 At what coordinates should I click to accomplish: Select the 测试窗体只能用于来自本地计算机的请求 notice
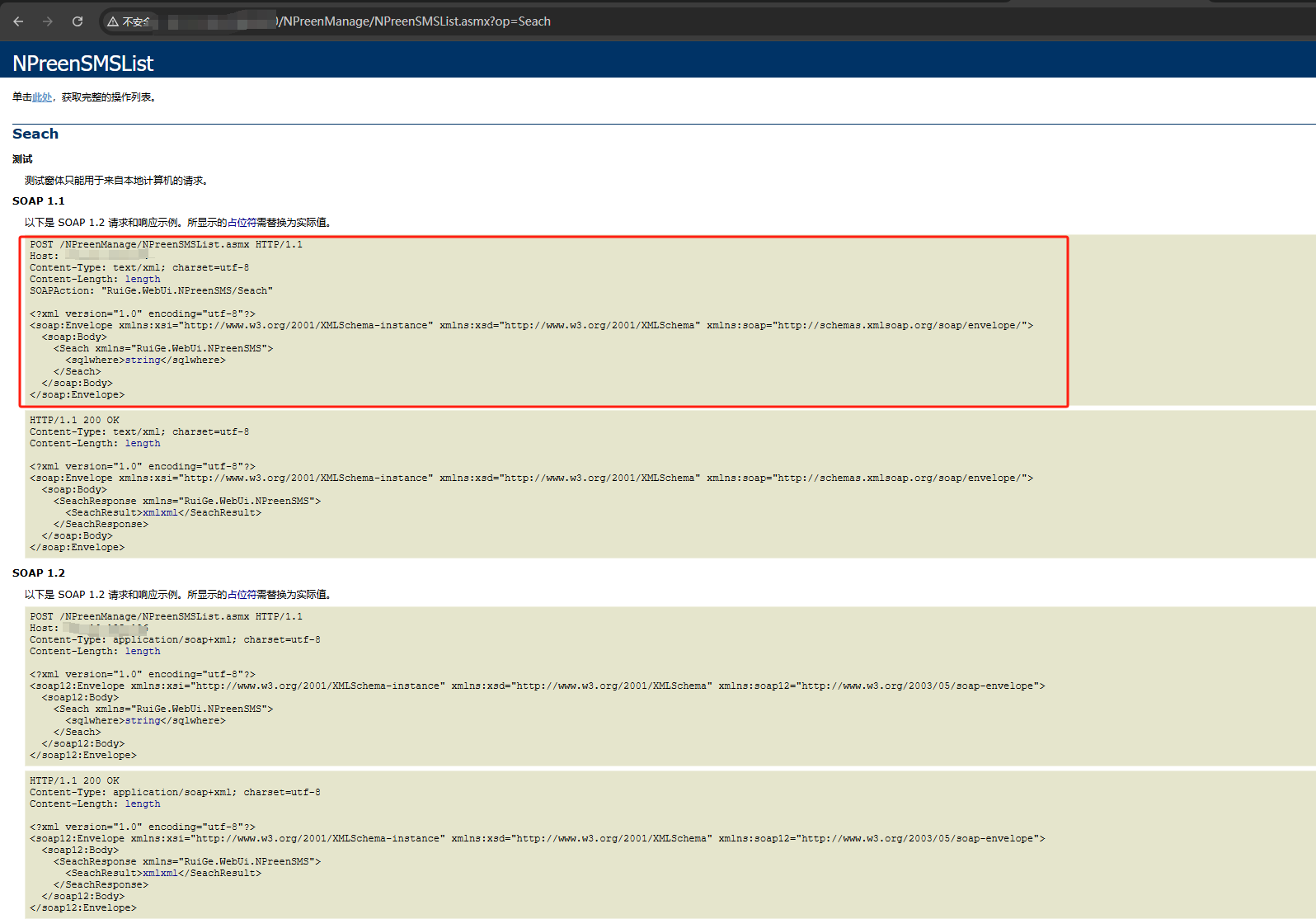click(x=117, y=181)
